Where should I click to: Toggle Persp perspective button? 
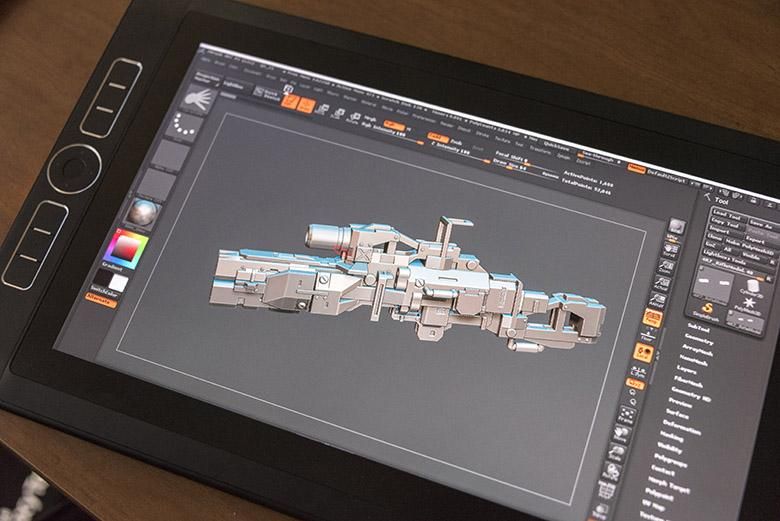click(x=652, y=317)
